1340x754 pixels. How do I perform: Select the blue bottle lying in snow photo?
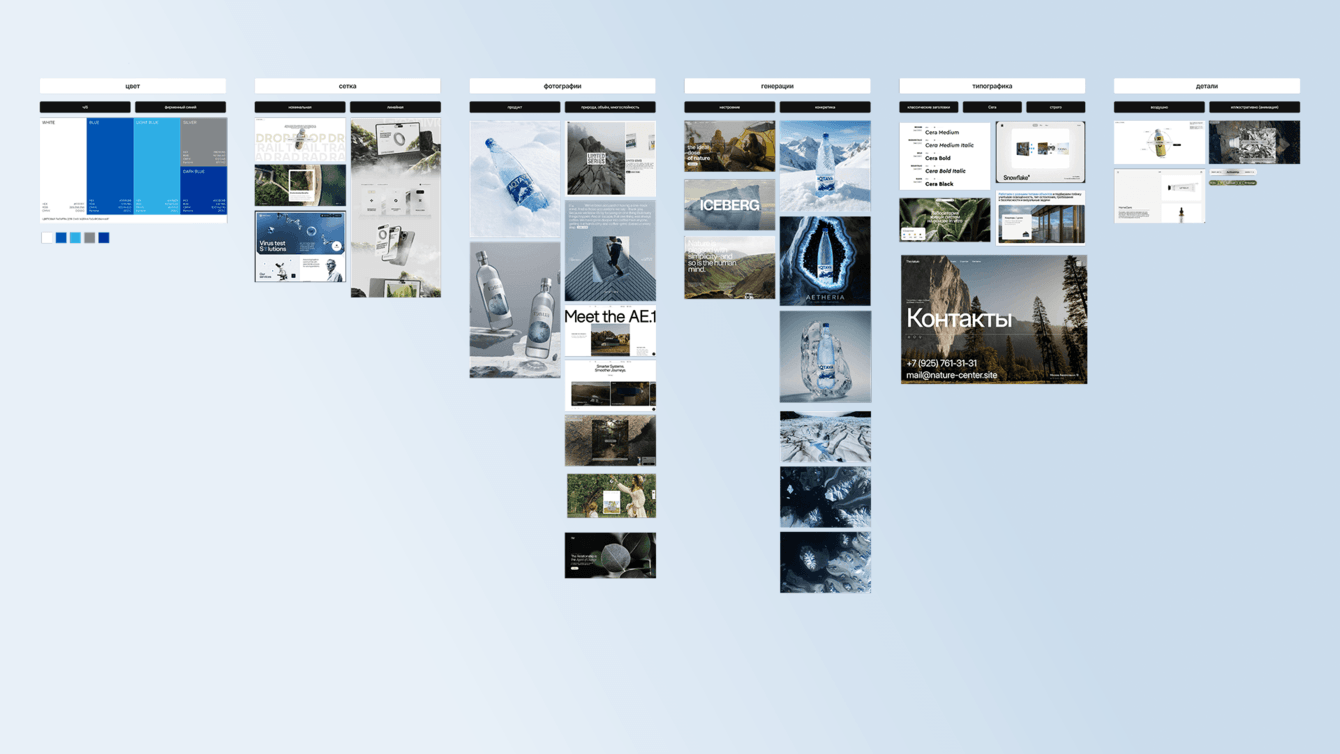click(515, 179)
